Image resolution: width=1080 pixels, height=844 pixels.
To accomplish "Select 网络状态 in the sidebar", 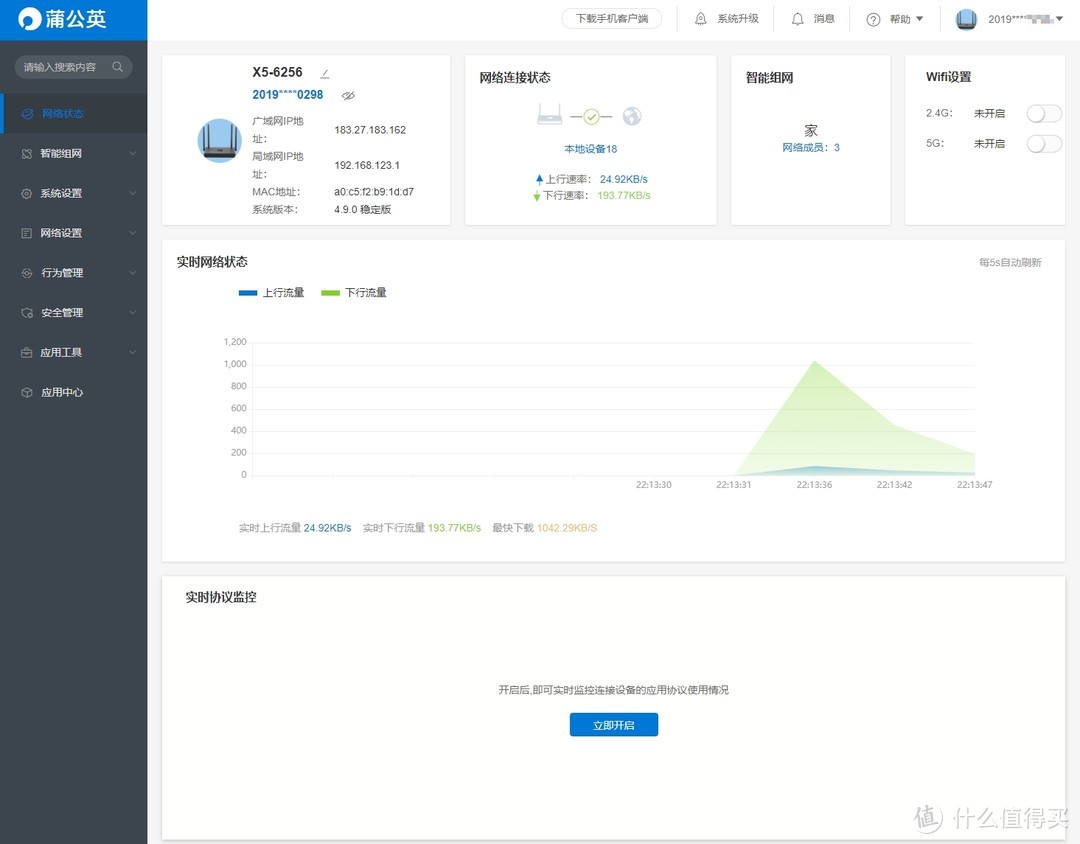I will click(x=62, y=114).
